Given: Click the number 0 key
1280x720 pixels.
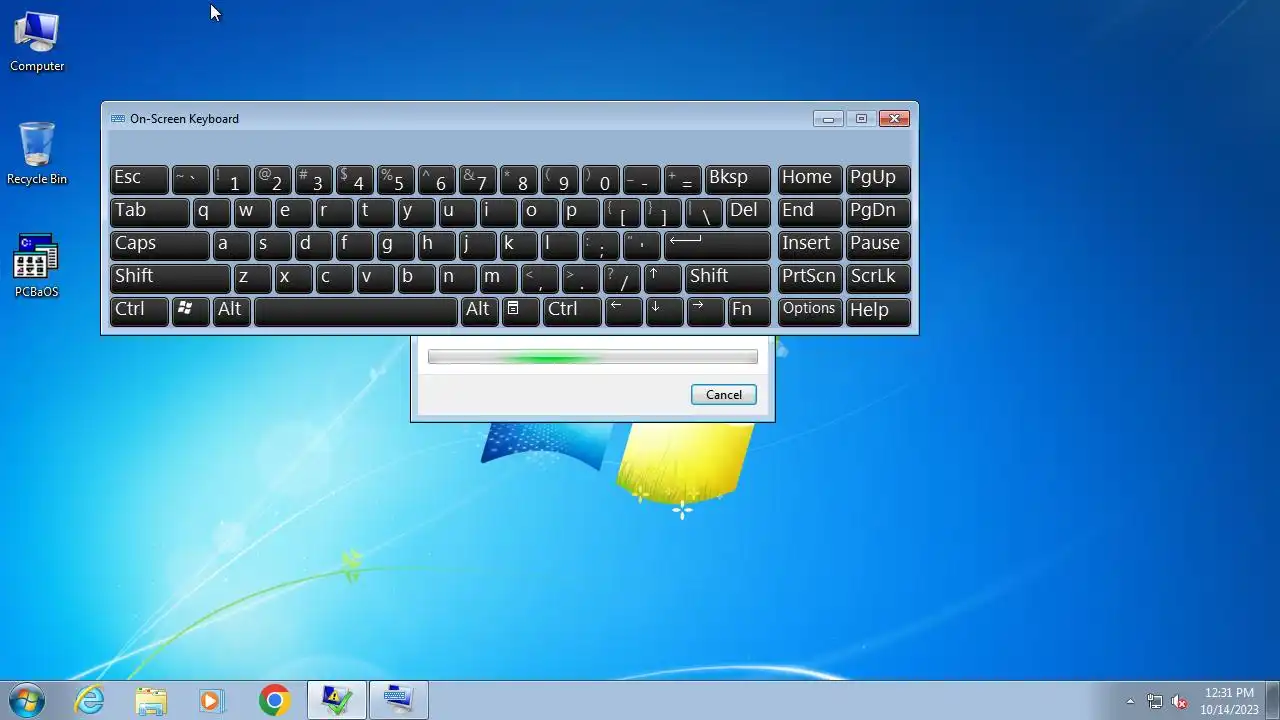Looking at the screenshot, I should pyautogui.click(x=600, y=178).
